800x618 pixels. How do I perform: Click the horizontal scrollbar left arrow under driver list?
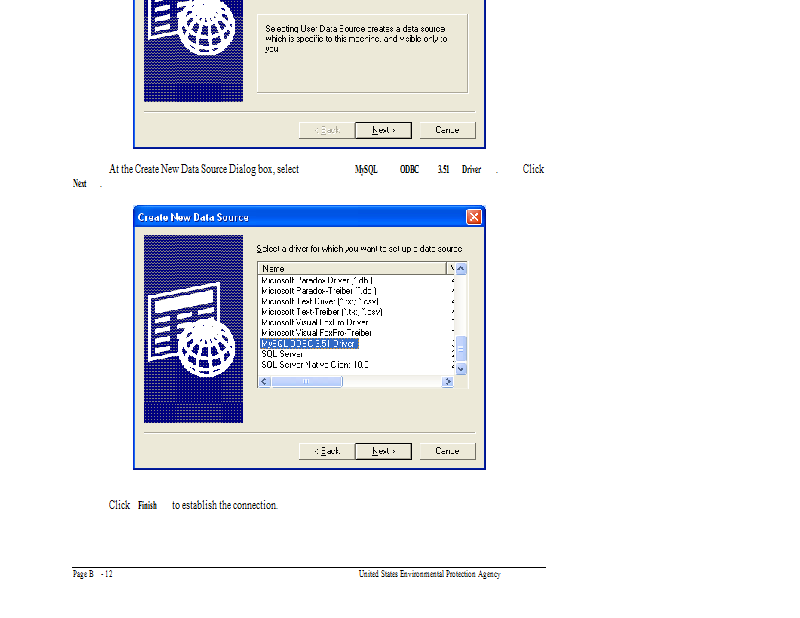264,382
